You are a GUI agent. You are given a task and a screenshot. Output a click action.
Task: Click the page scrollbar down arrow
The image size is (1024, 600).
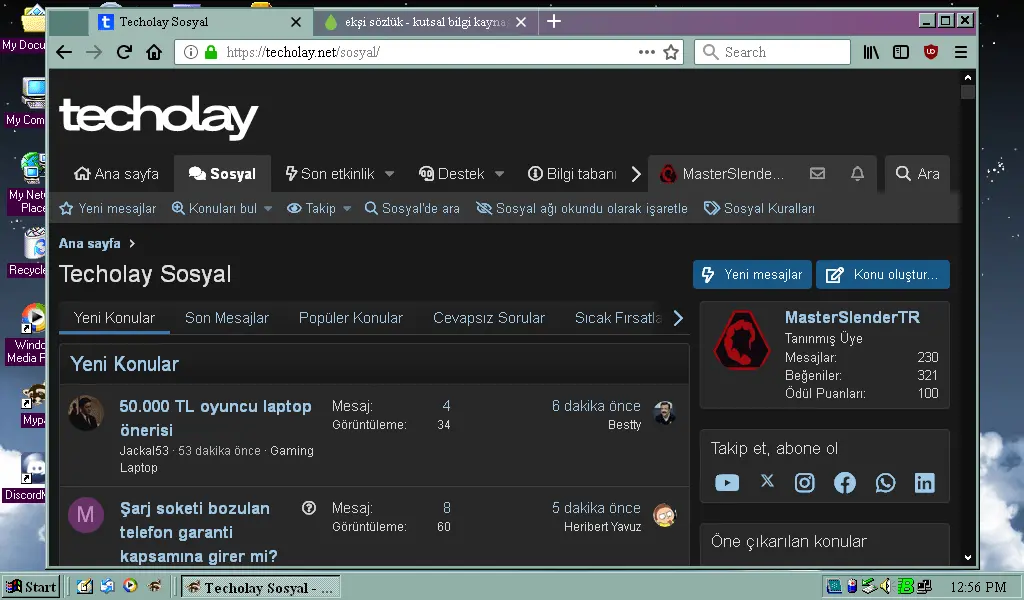click(968, 558)
